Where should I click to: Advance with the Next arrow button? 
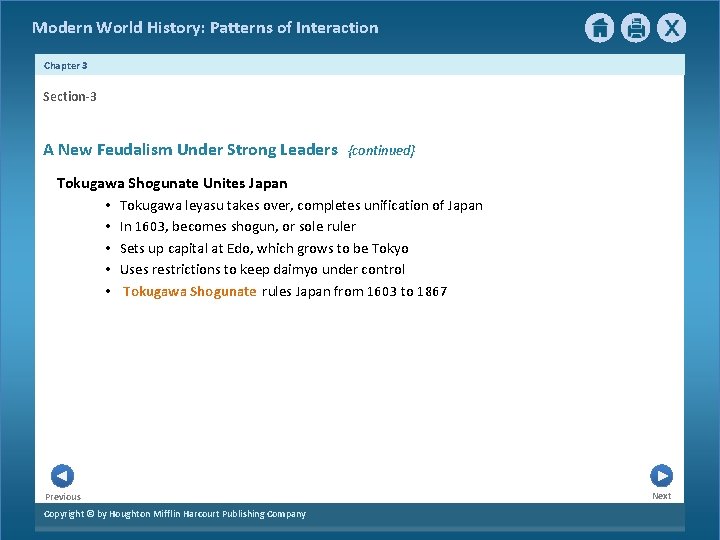pos(662,476)
